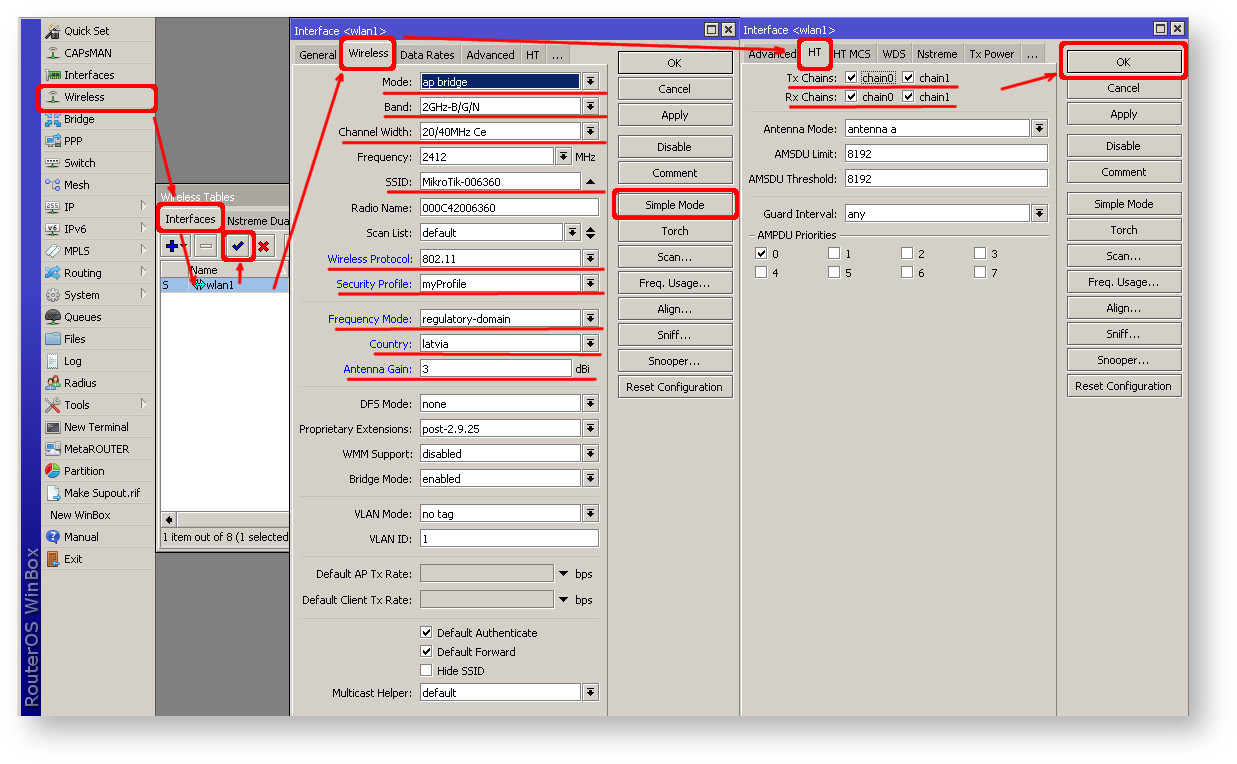Toggle the Hide SSID checkbox
Screen dimensions: 1237x764
[x=427, y=671]
